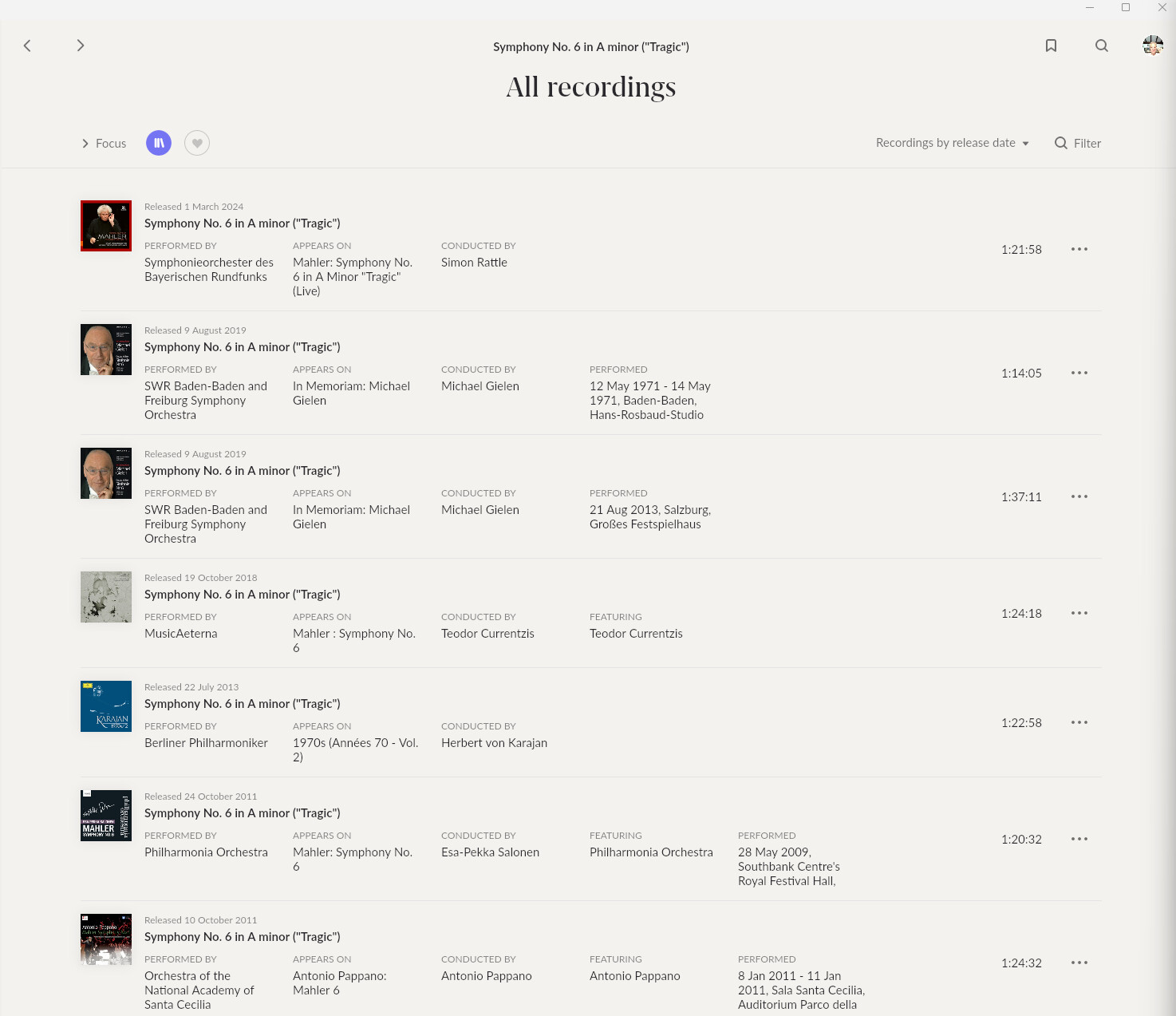Select recording title released 19 October 2018
The image size is (1176, 1016).
(243, 595)
